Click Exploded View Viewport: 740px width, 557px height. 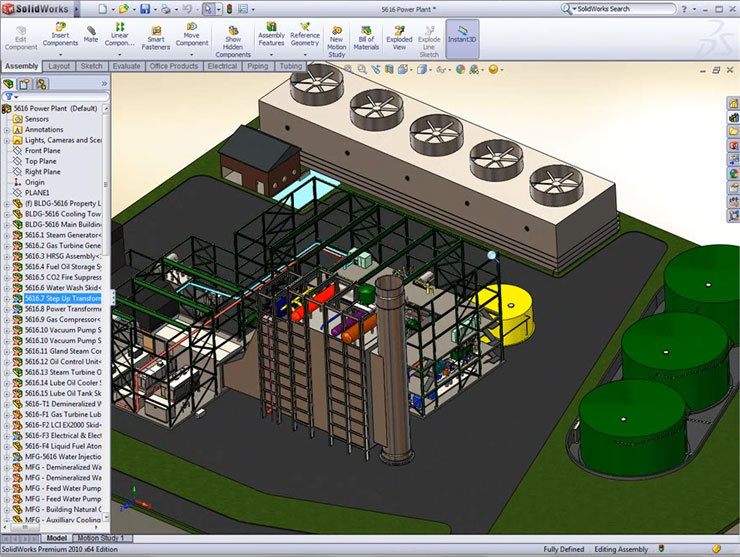click(x=399, y=38)
